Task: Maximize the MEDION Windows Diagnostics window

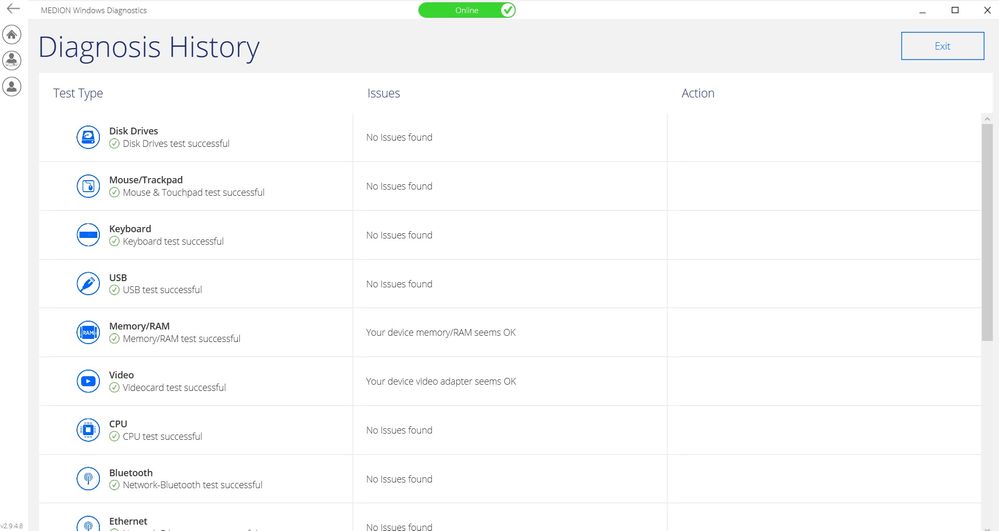Action: pos(955,10)
